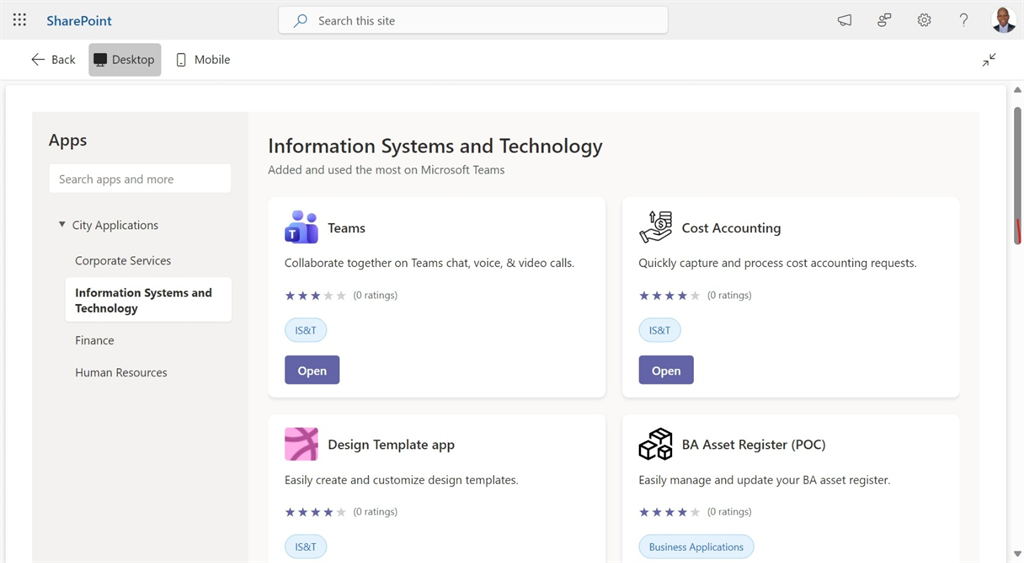Select Corporate Services category
Screen dimensions: 1024x563
click(123, 261)
